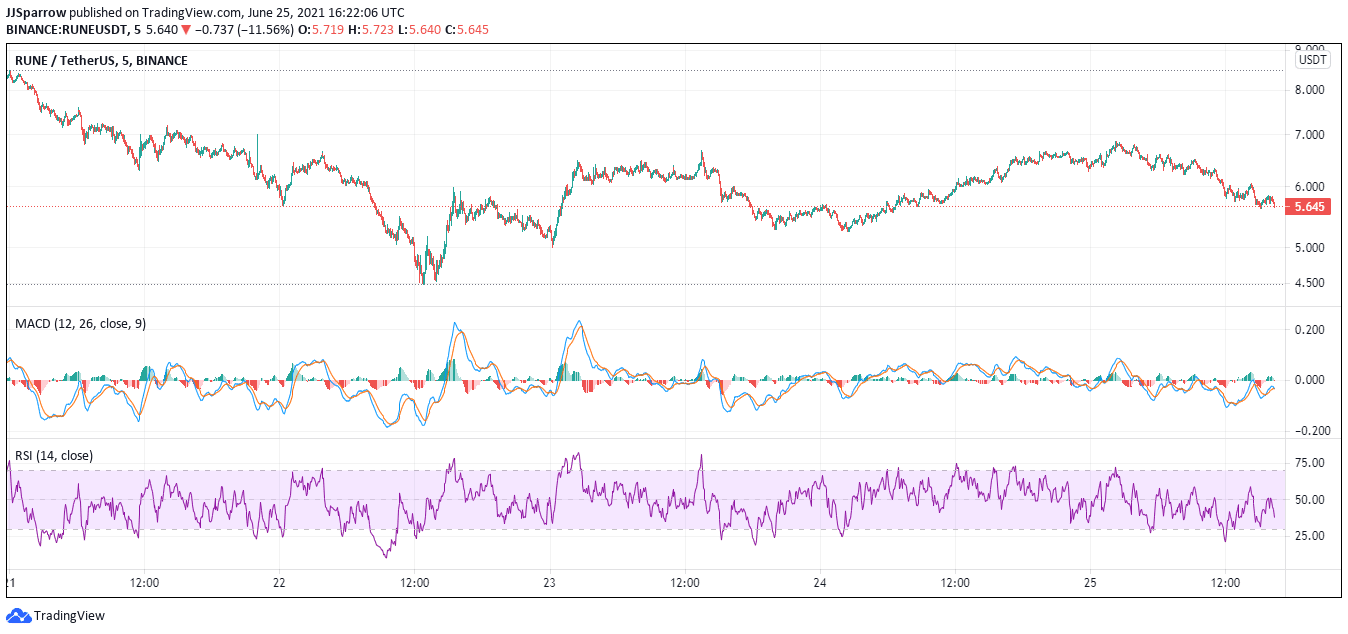Image resolution: width=1348 pixels, height=634 pixels.
Task: Click the H:5.723 high value in header
Action: 373,28
